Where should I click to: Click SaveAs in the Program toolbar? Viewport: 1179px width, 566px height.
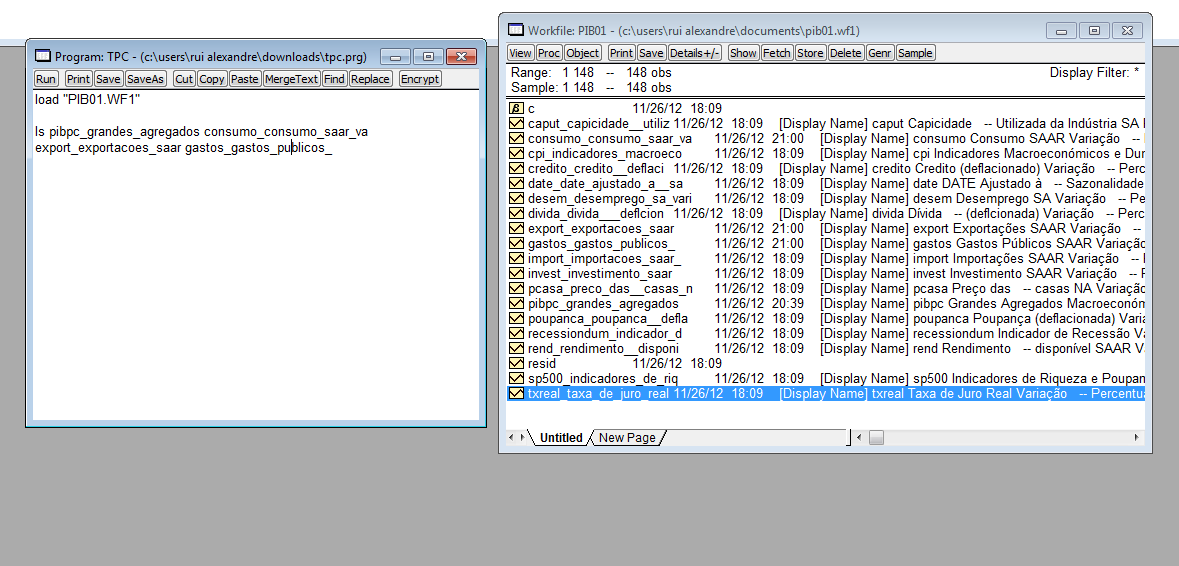pos(145,79)
